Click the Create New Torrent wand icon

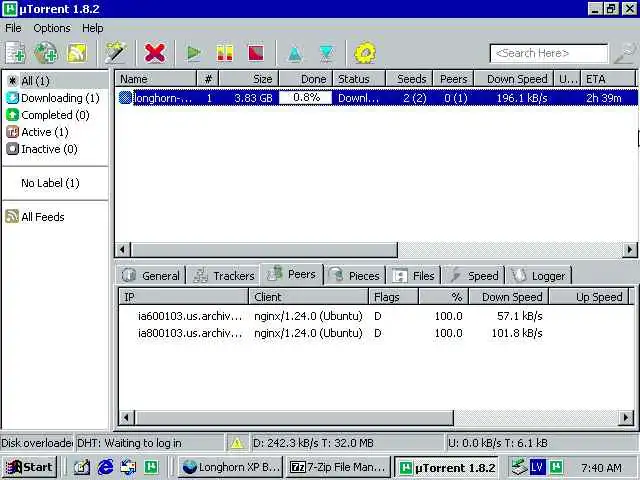pyautogui.click(x=115, y=53)
